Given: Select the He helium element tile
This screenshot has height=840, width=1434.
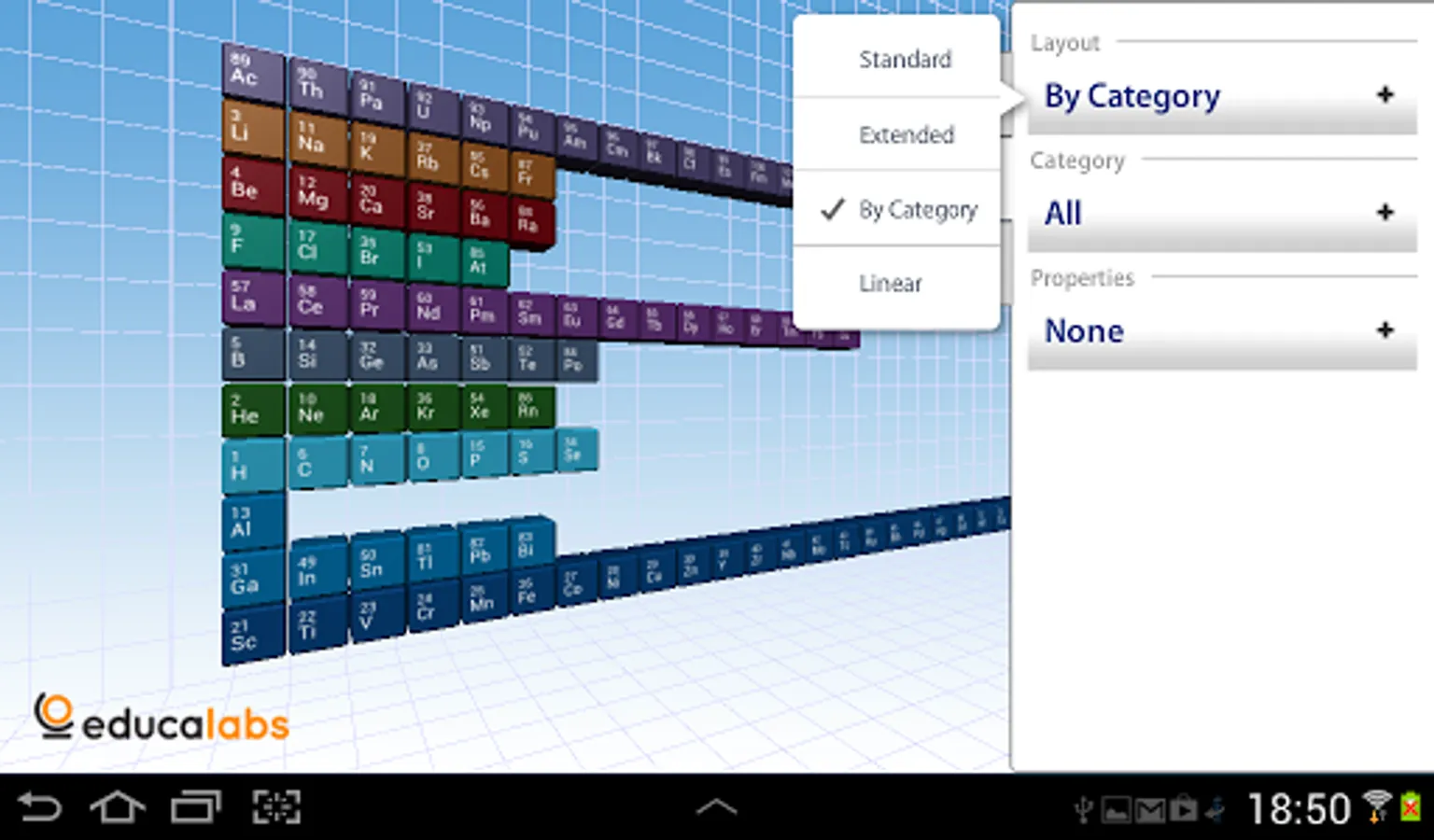Looking at the screenshot, I should [x=252, y=411].
